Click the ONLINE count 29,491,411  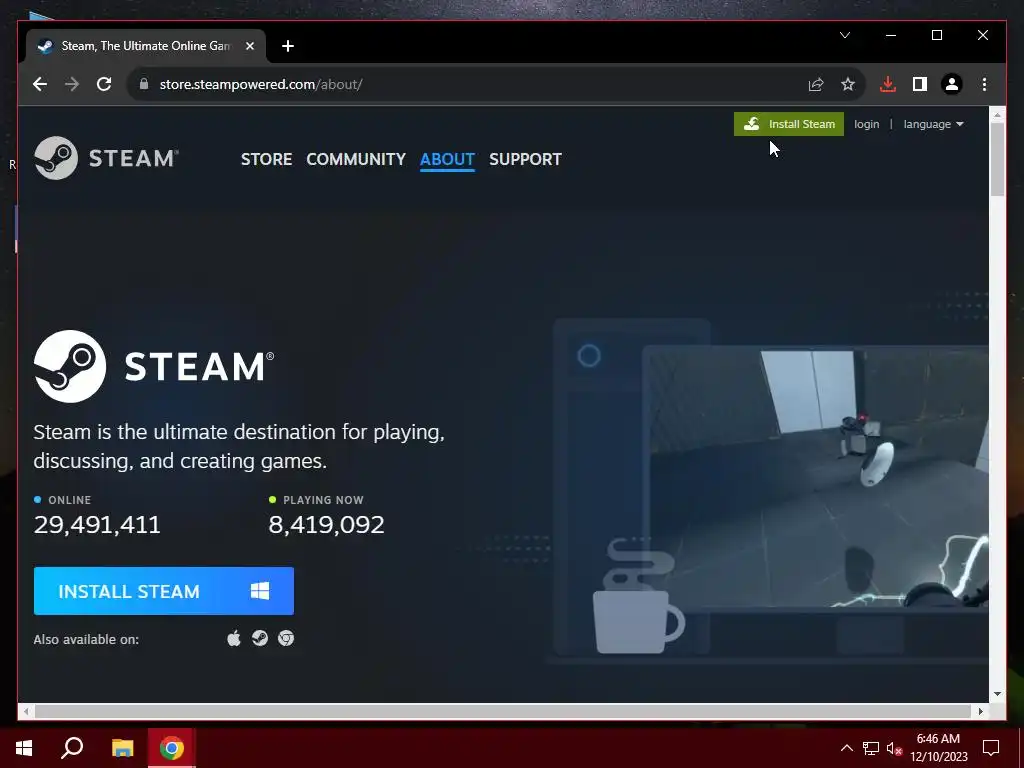pyautogui.click(x=97, y=524)
